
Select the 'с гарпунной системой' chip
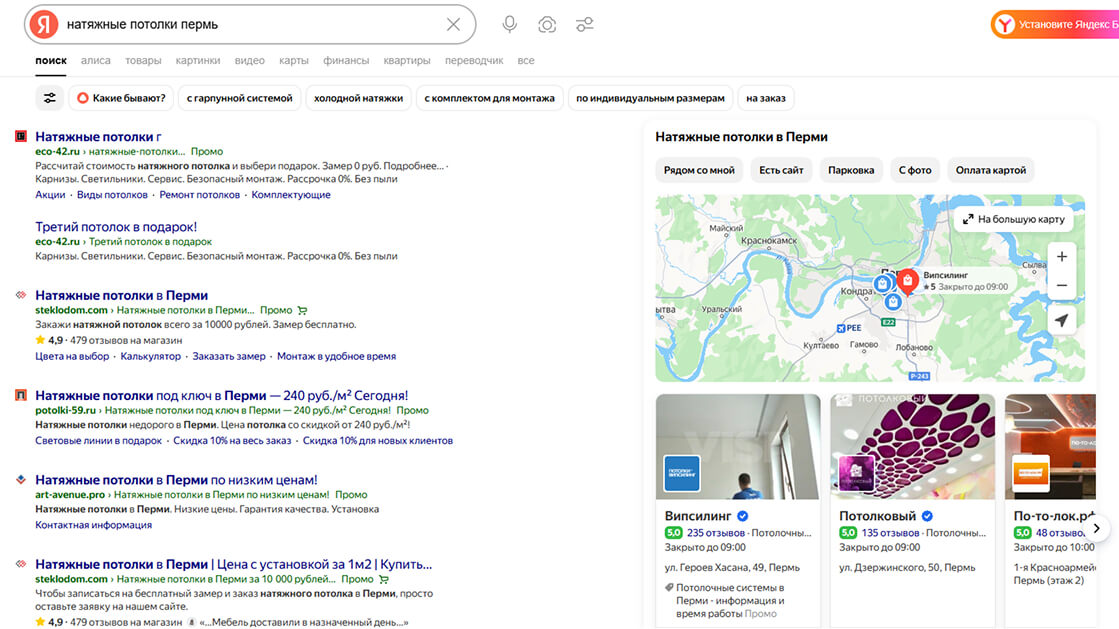240,98
